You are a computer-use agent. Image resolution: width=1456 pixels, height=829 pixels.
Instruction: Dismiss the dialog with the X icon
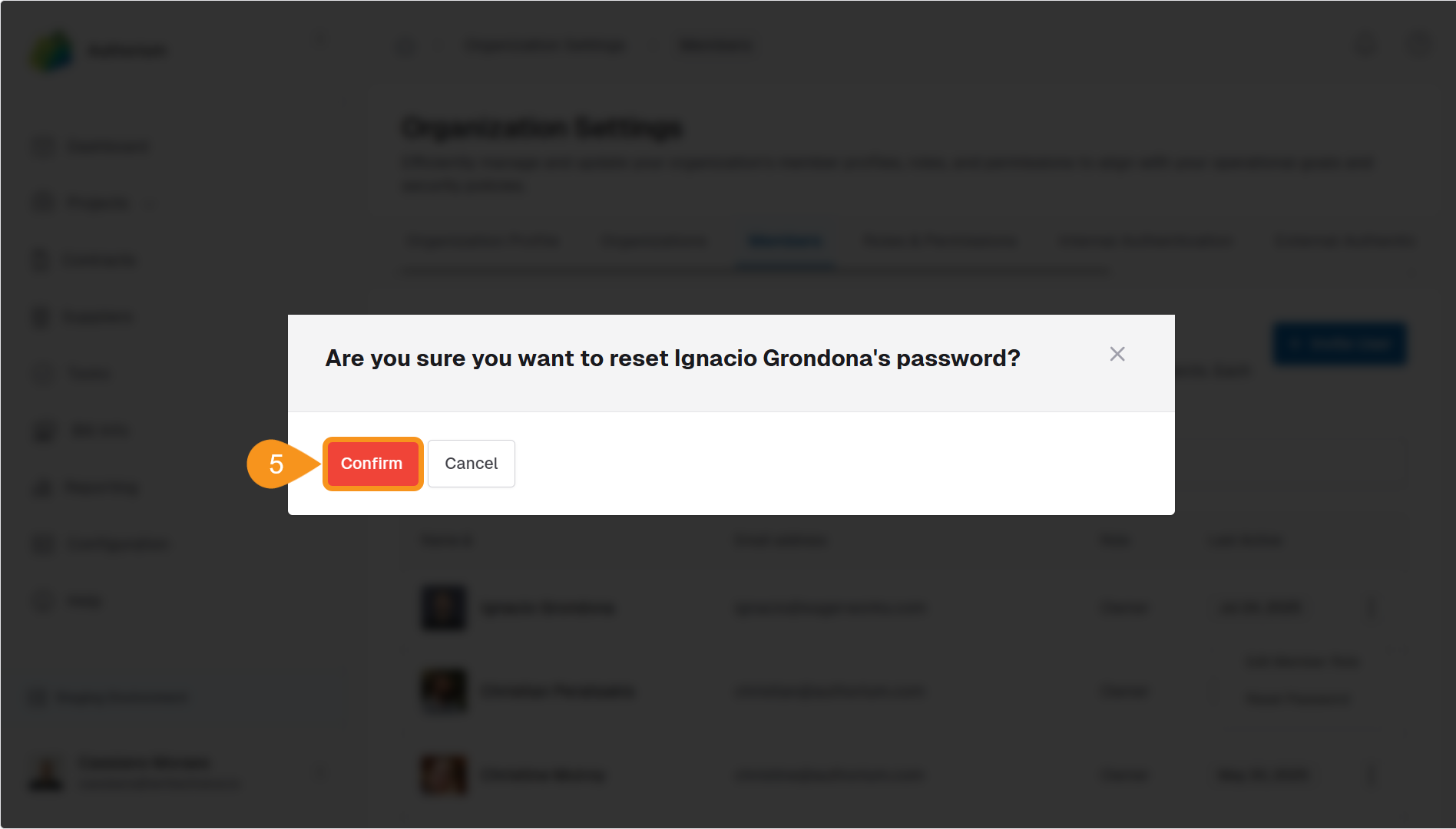tap(1117, 354)
